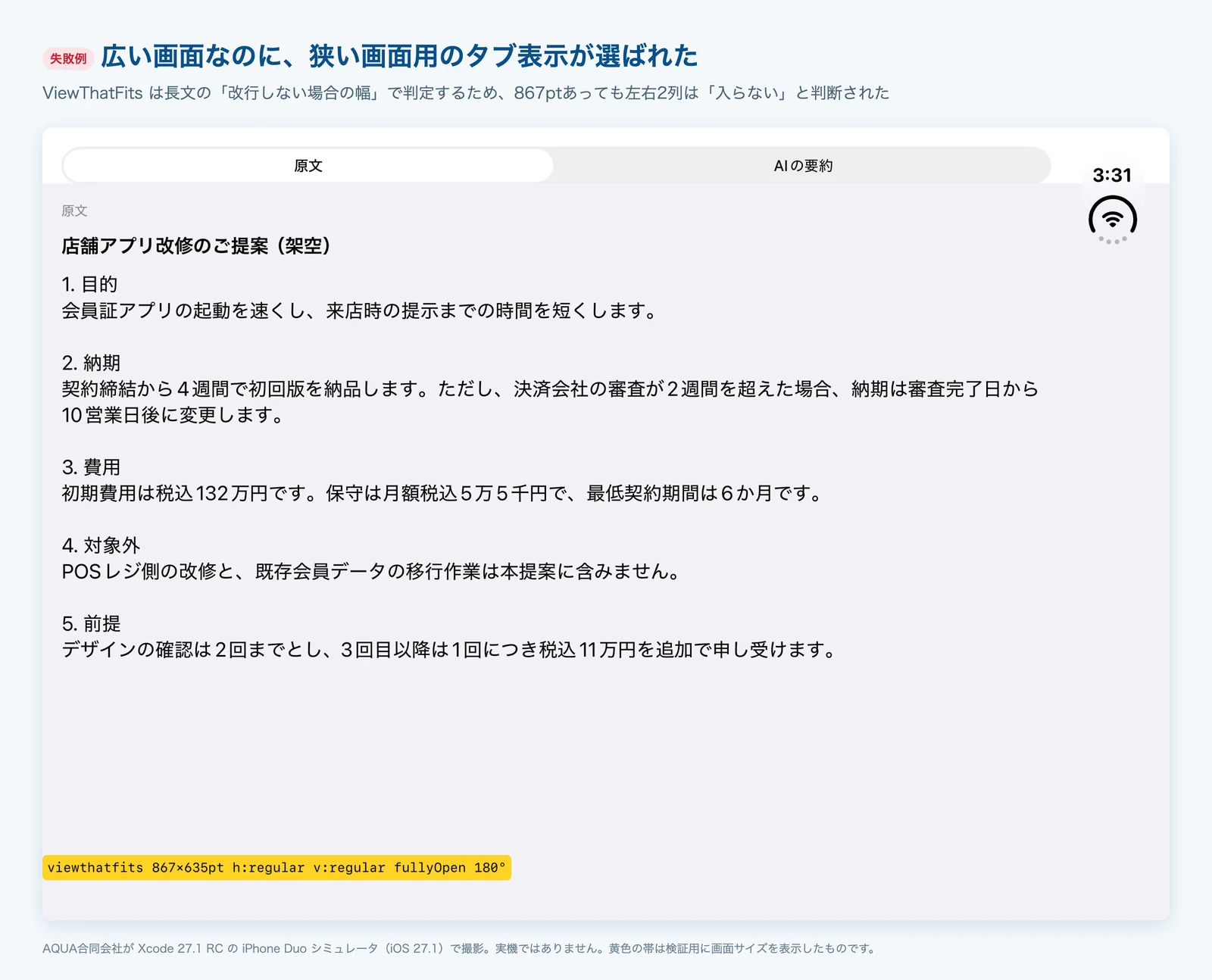Click the heading 店舗アプリ改修のご提案（架空）
This screenshot has width=1212, height=980.
pyautogui.click(x=196, y=245)
